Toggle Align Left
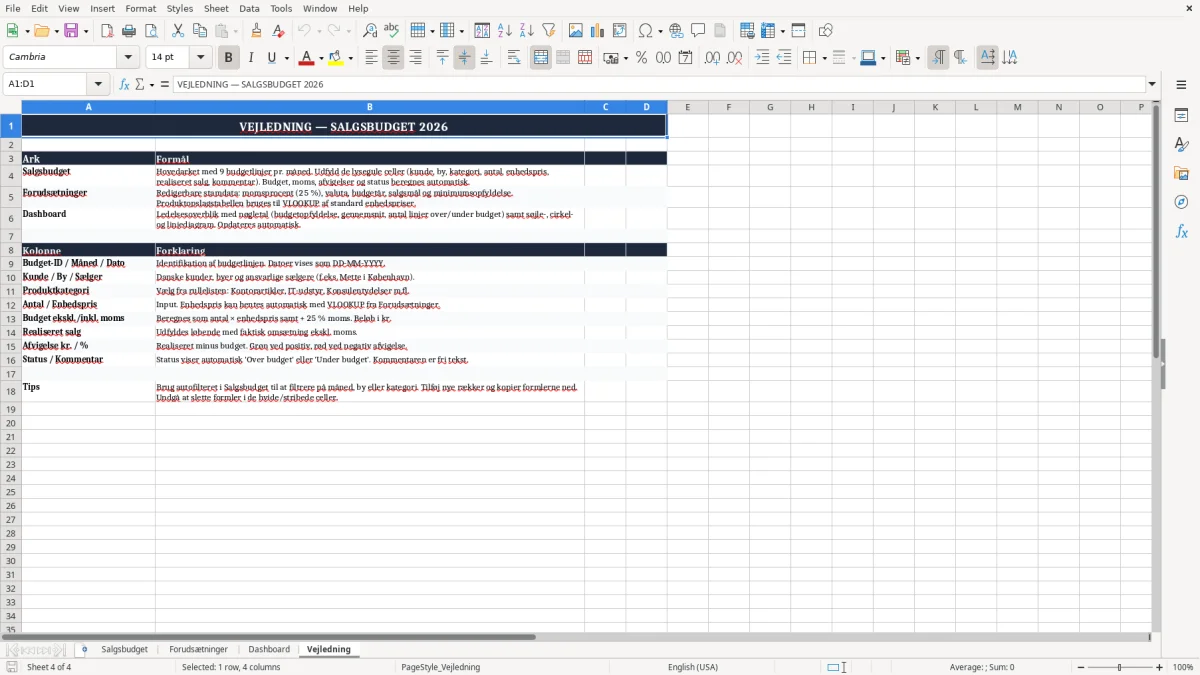 click(x=371, y=58)
